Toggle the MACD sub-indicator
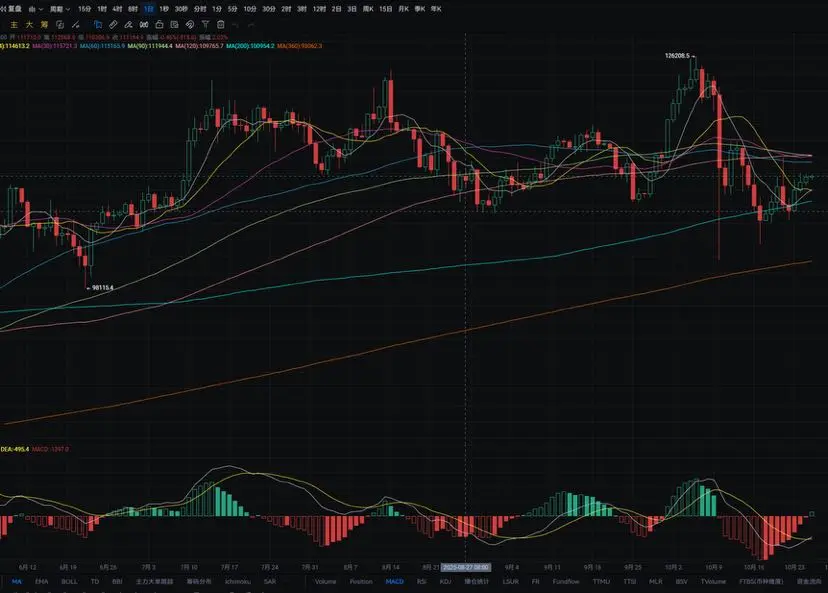Viewport: 828px width, 593px height. 394,581
